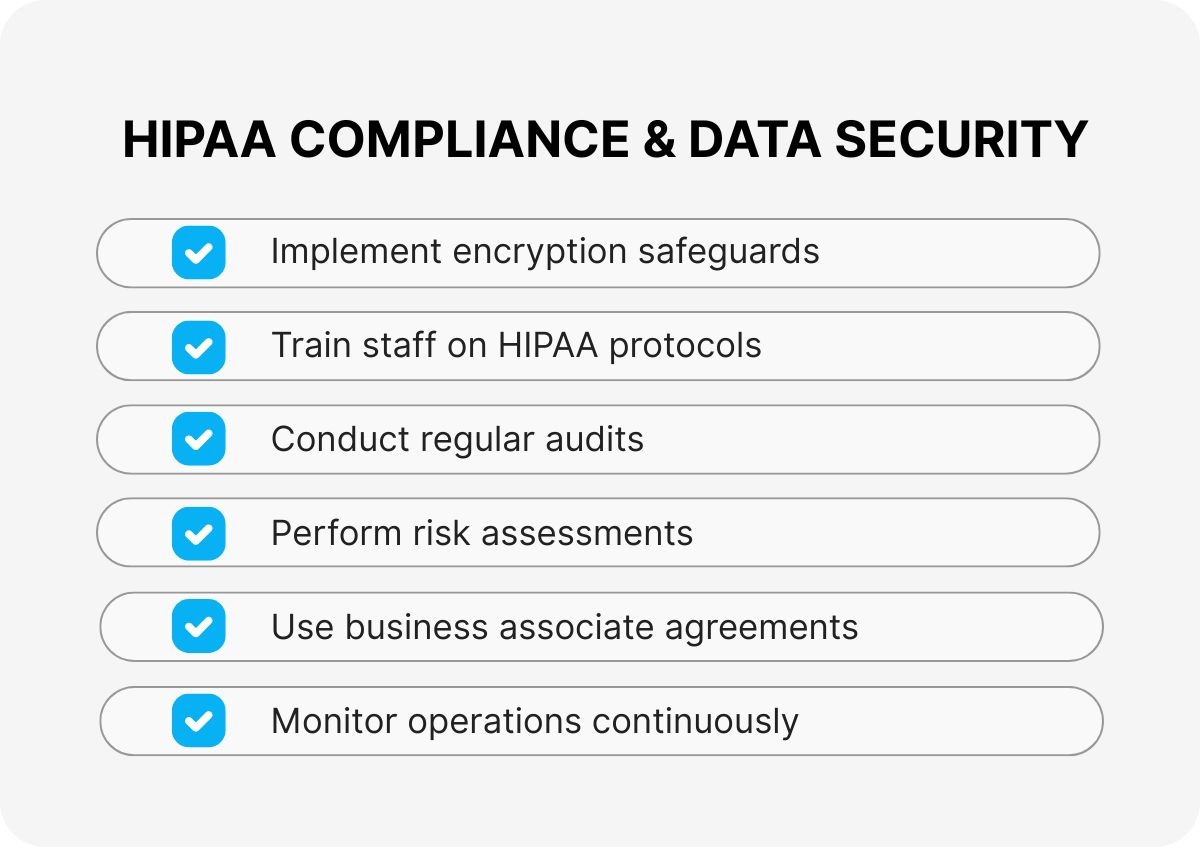This screenshot has height=851, width=1200.
Task: Click the 'Conduct regular audits' text
Action: (457, 439)
